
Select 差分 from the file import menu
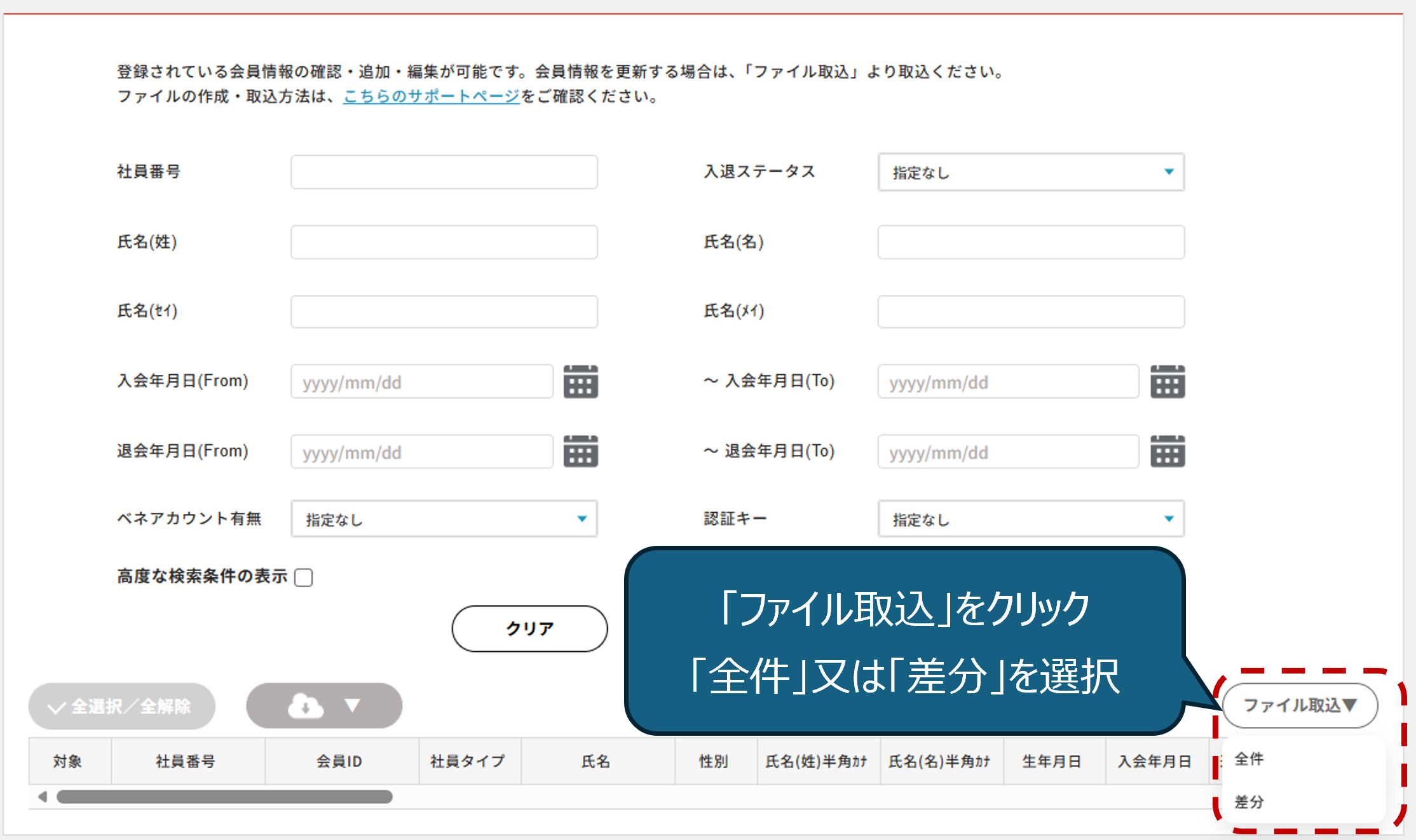click(x=1249, y=802)
